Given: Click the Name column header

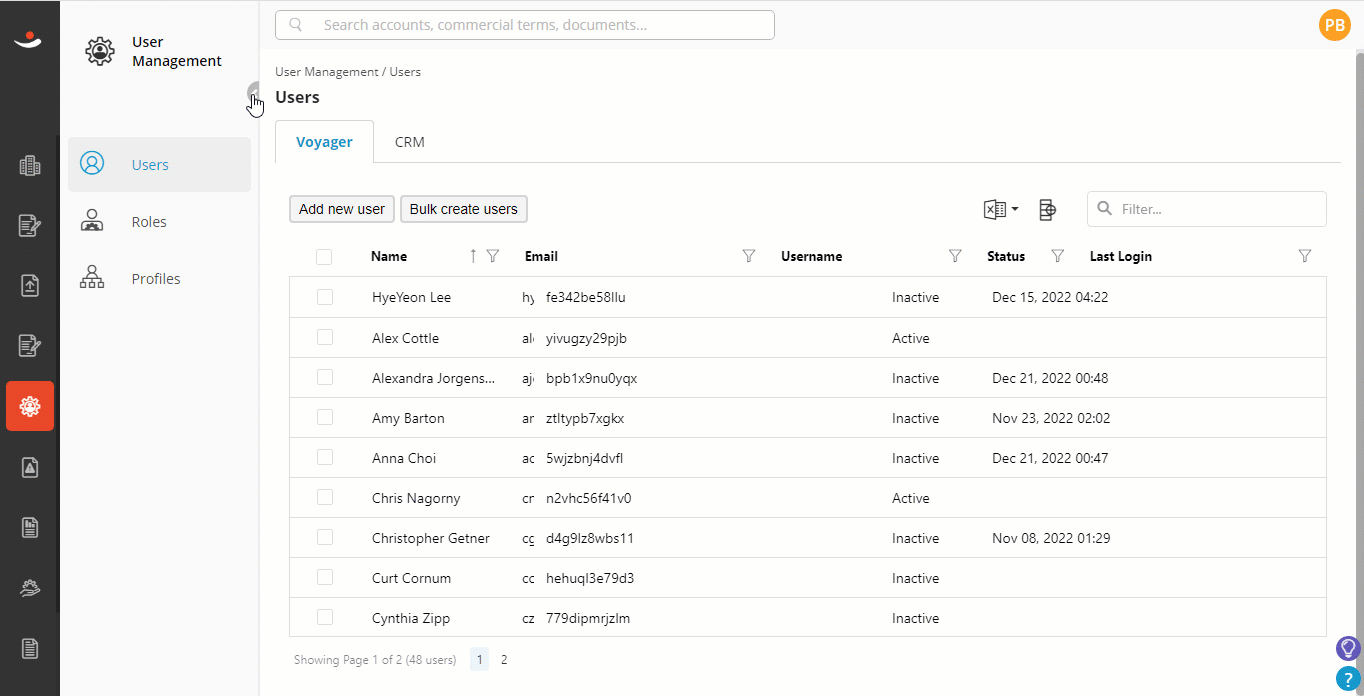Looking at the screenshot, I should (x=389, y=256).
